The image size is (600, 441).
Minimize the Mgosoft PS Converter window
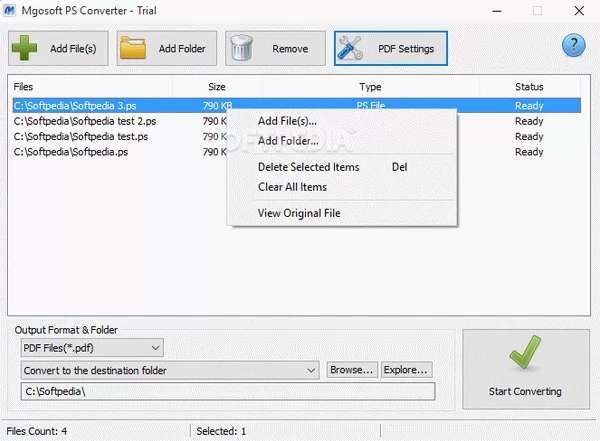click(497, 11)
